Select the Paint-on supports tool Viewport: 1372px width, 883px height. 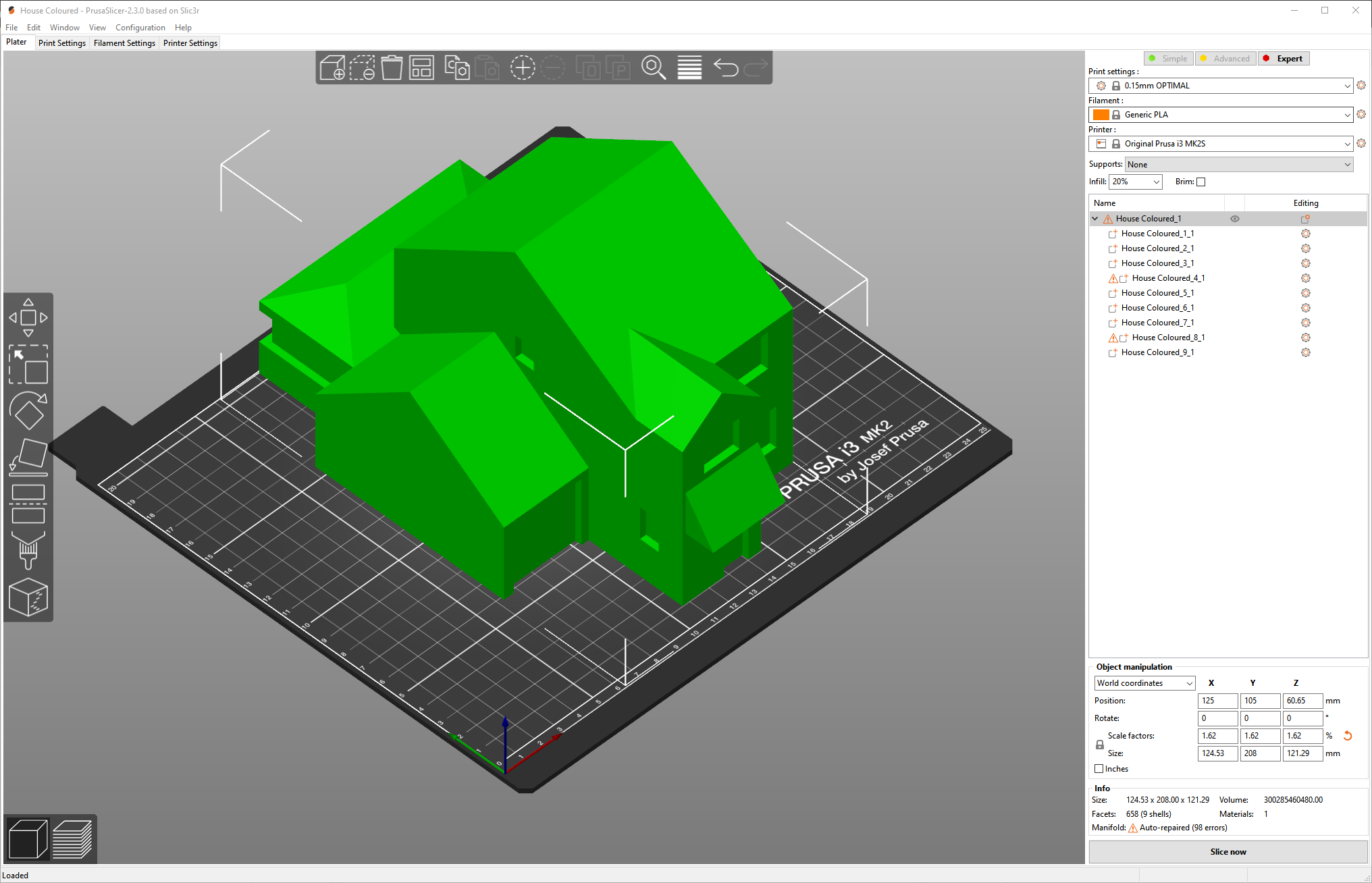[x=28, y=550]
